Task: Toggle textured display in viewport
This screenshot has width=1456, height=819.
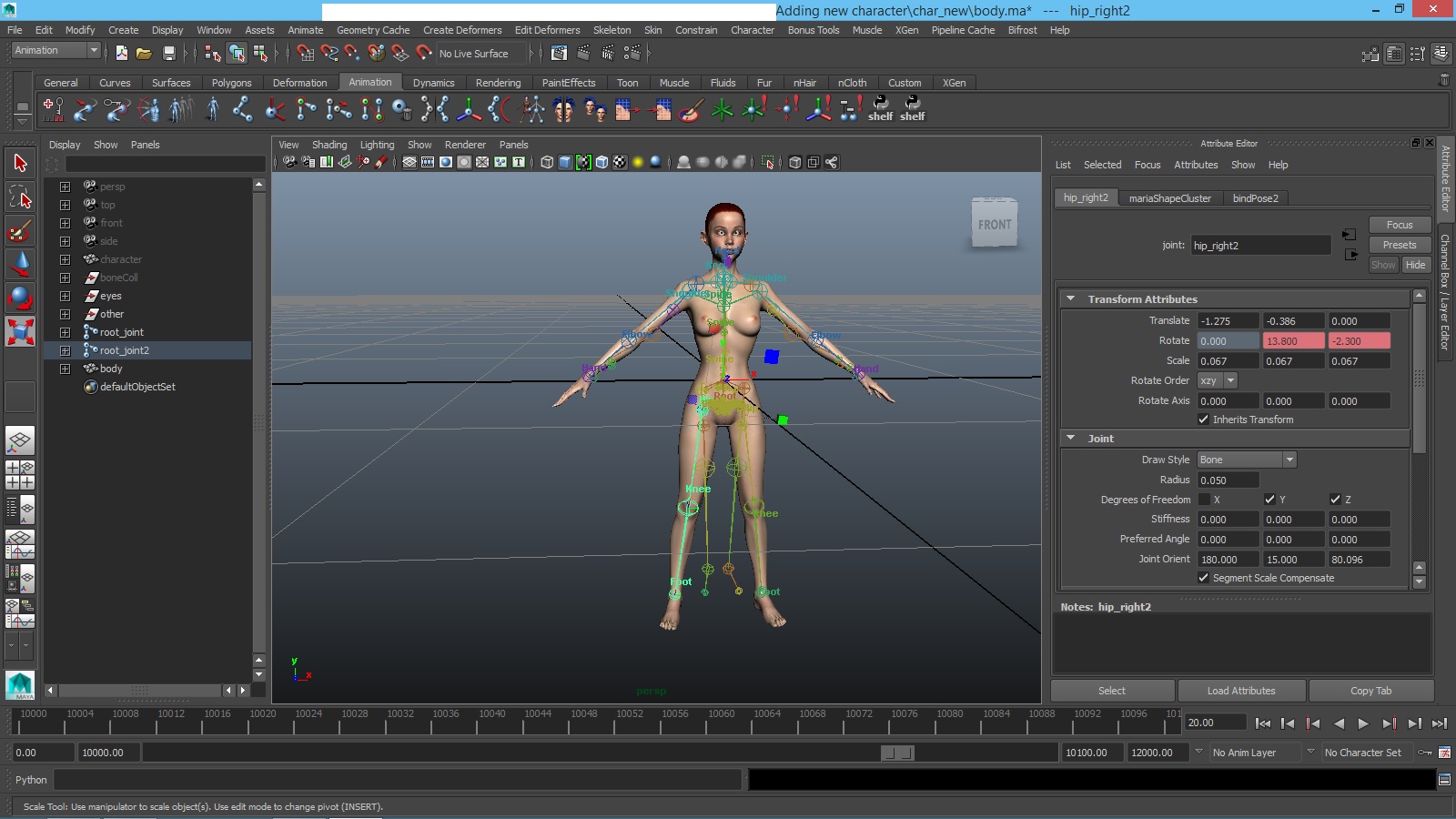Action: pos(620,162)
